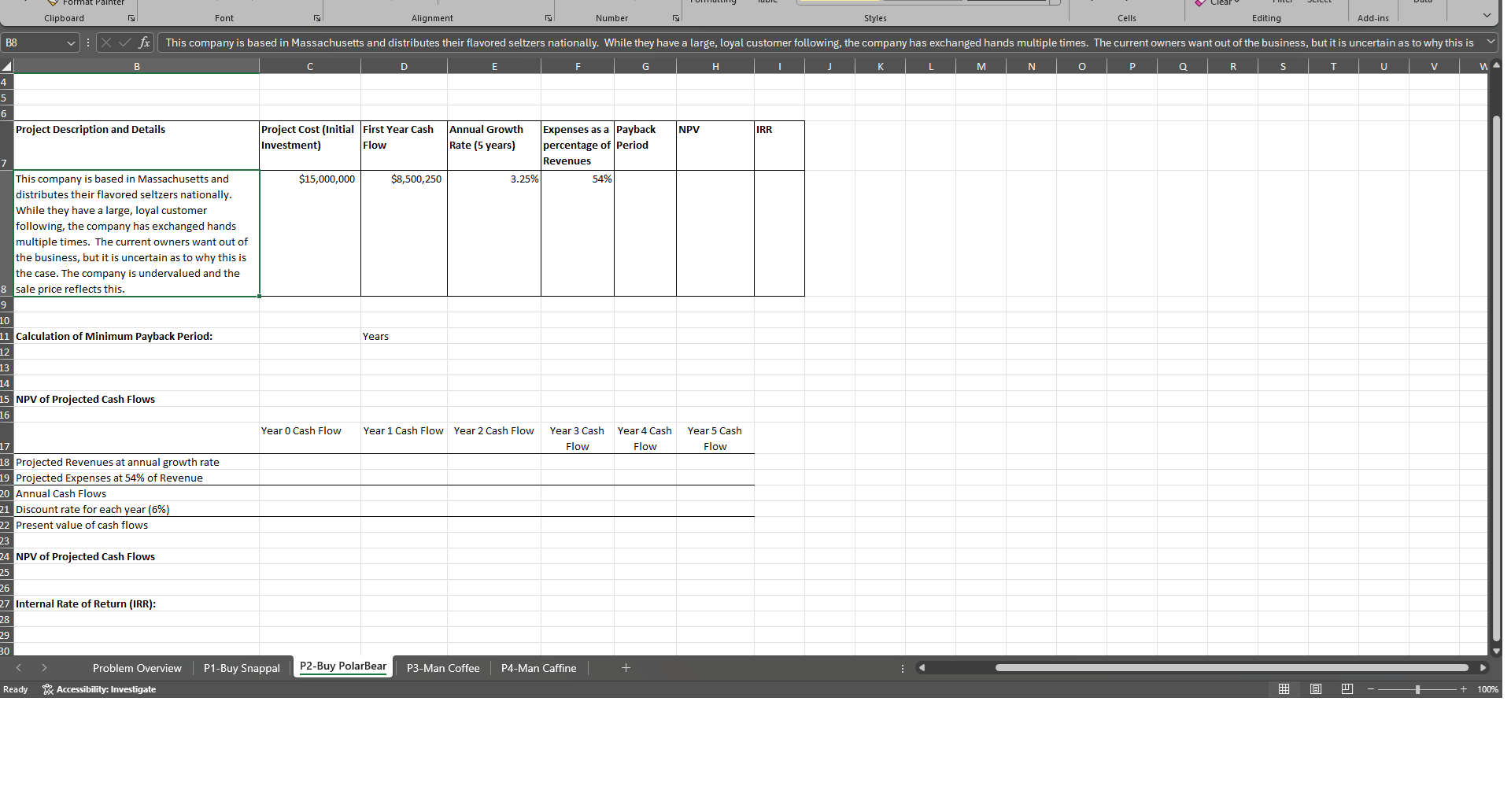
Task: Click the IRR header cell
Action: pyautogui.click(x=779, y=146)
